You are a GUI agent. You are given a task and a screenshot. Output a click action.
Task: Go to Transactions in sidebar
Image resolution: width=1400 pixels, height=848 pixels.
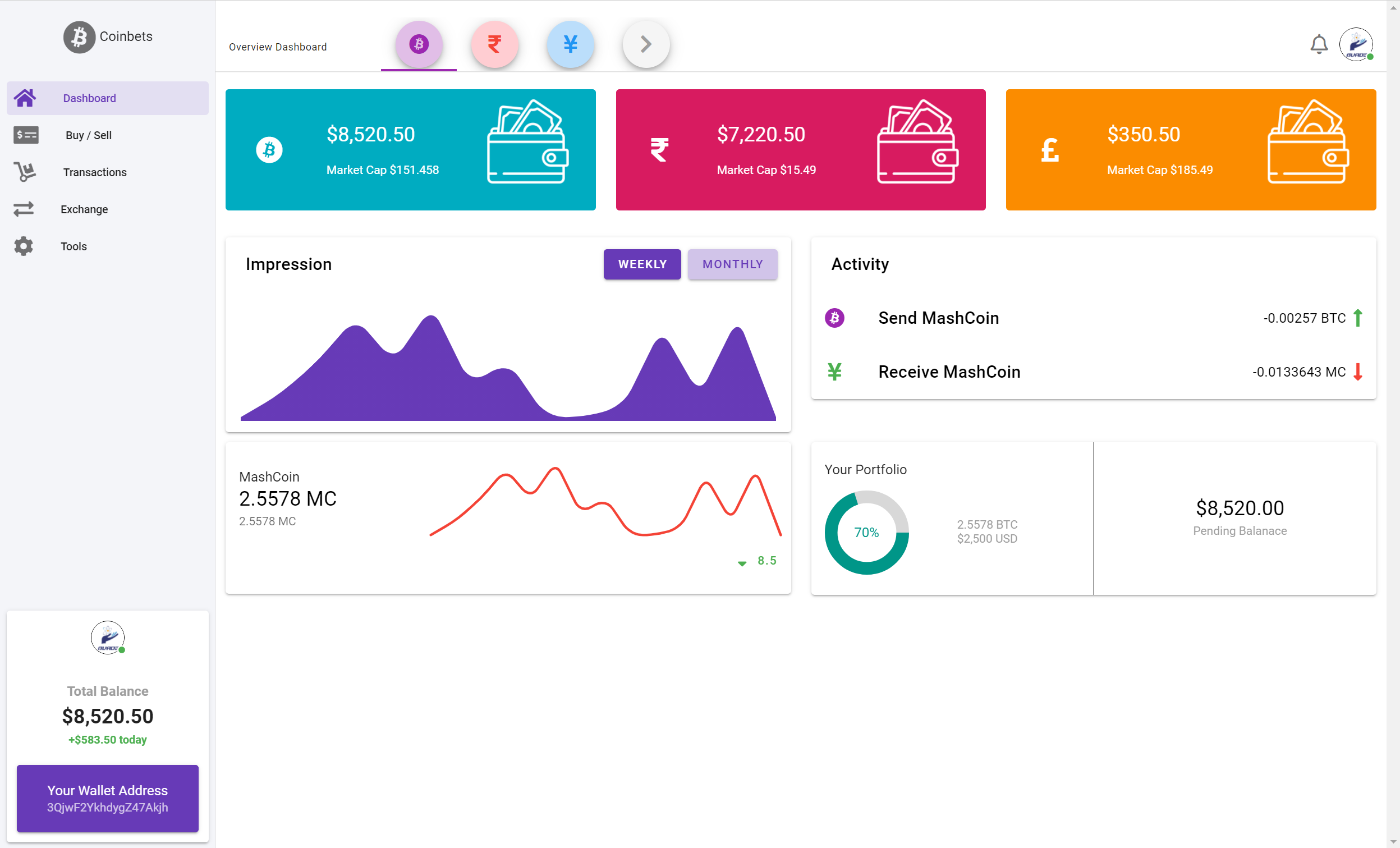pos(94,172)
